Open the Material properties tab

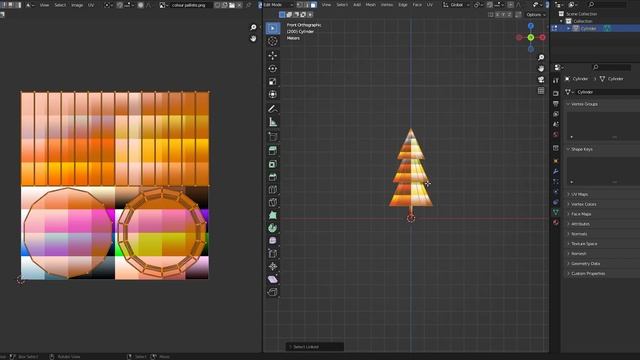pos(556,222)
